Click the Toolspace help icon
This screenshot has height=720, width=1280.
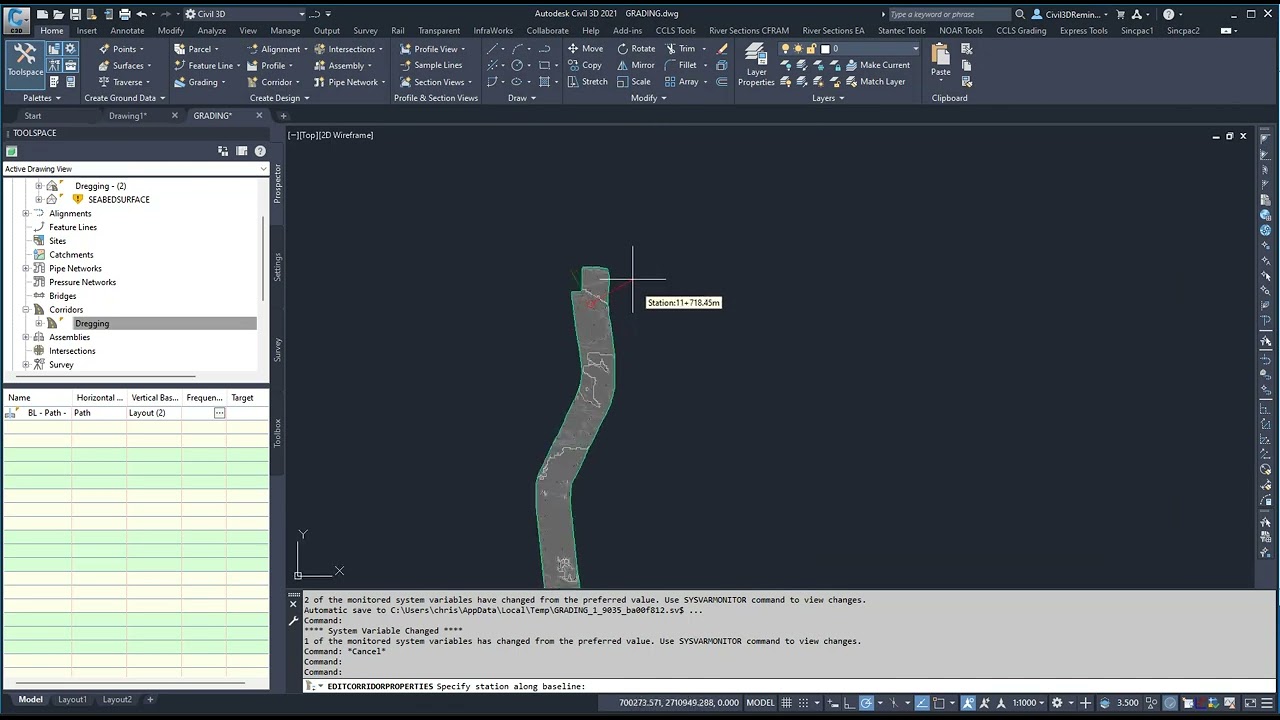point(260,151)
